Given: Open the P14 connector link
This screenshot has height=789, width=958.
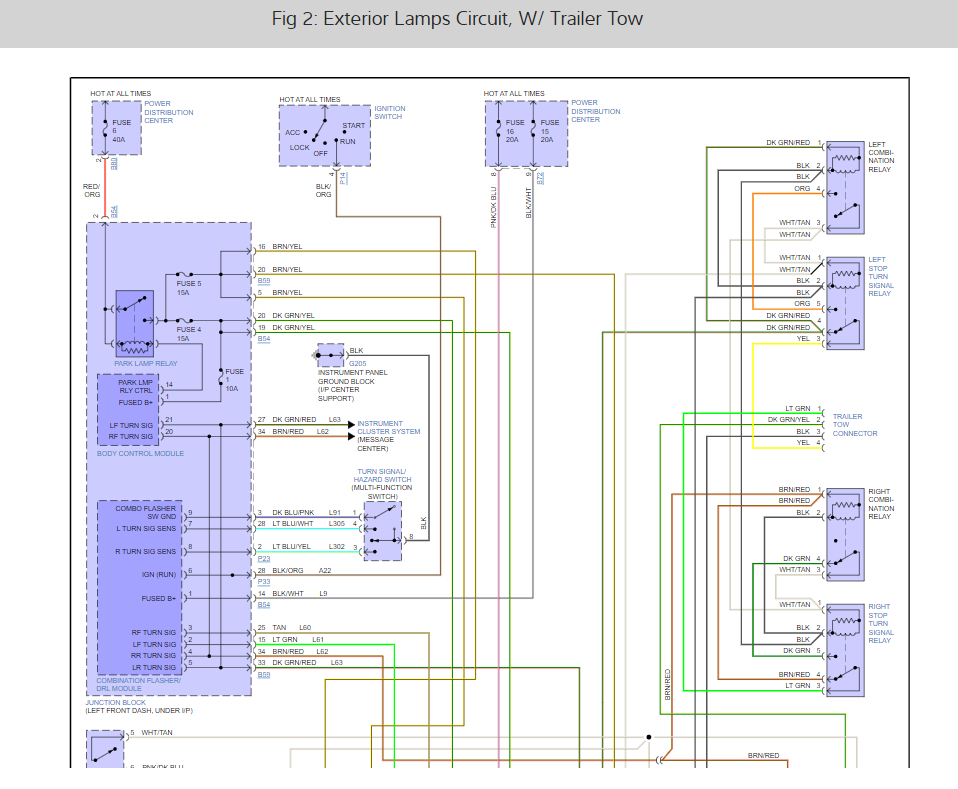Looking at the screenshot, I should tap(343, 177).
